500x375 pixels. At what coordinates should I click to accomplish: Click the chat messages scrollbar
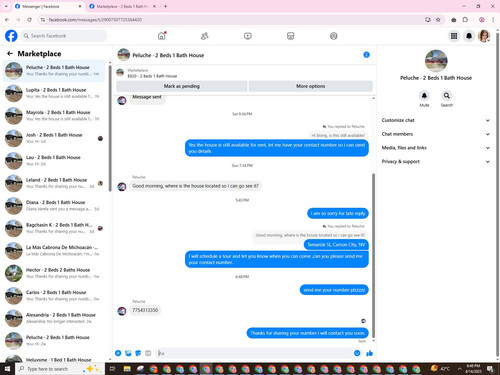tap(373, 255)
